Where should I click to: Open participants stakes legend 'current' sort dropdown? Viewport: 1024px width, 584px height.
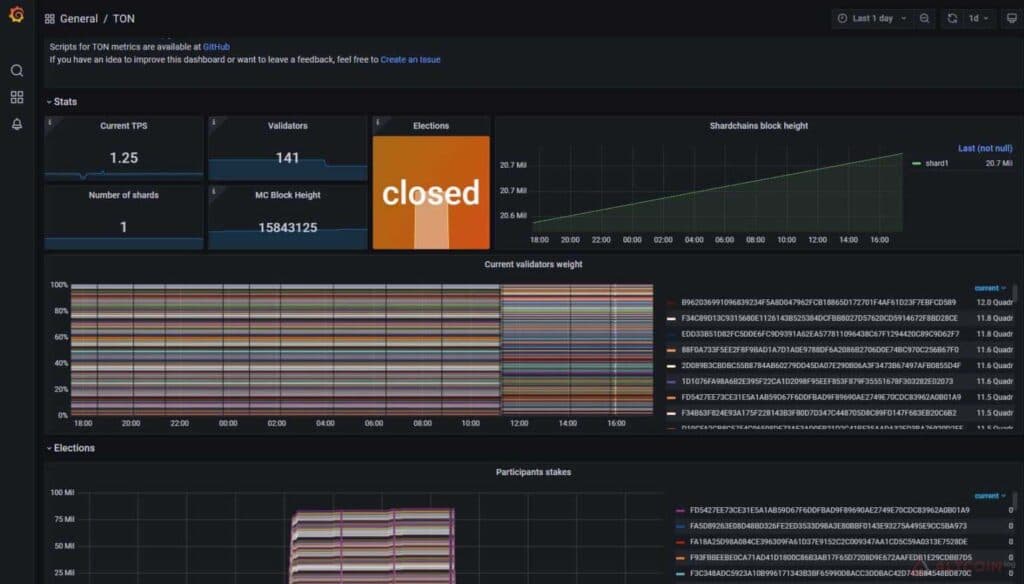(x=990, y=496)
